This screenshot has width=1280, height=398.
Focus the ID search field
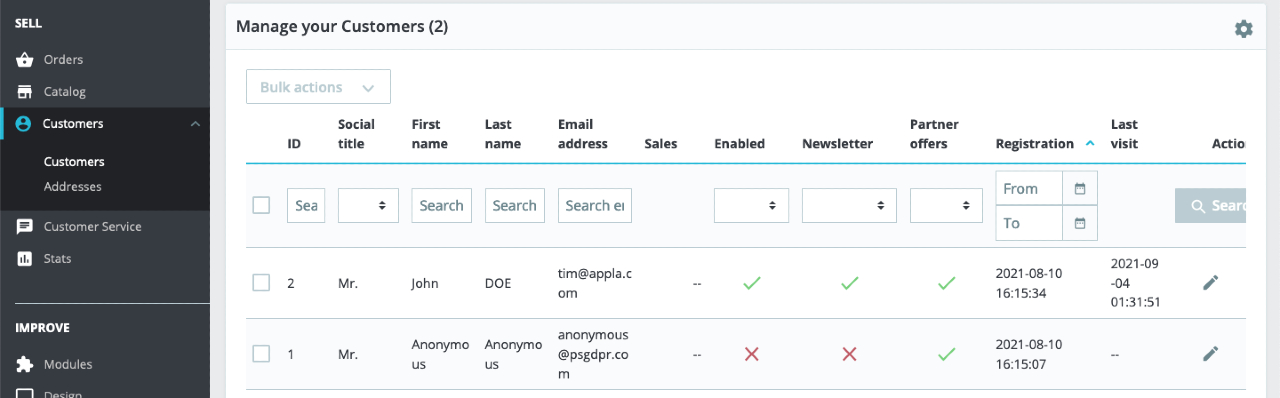tap(306, 205)
